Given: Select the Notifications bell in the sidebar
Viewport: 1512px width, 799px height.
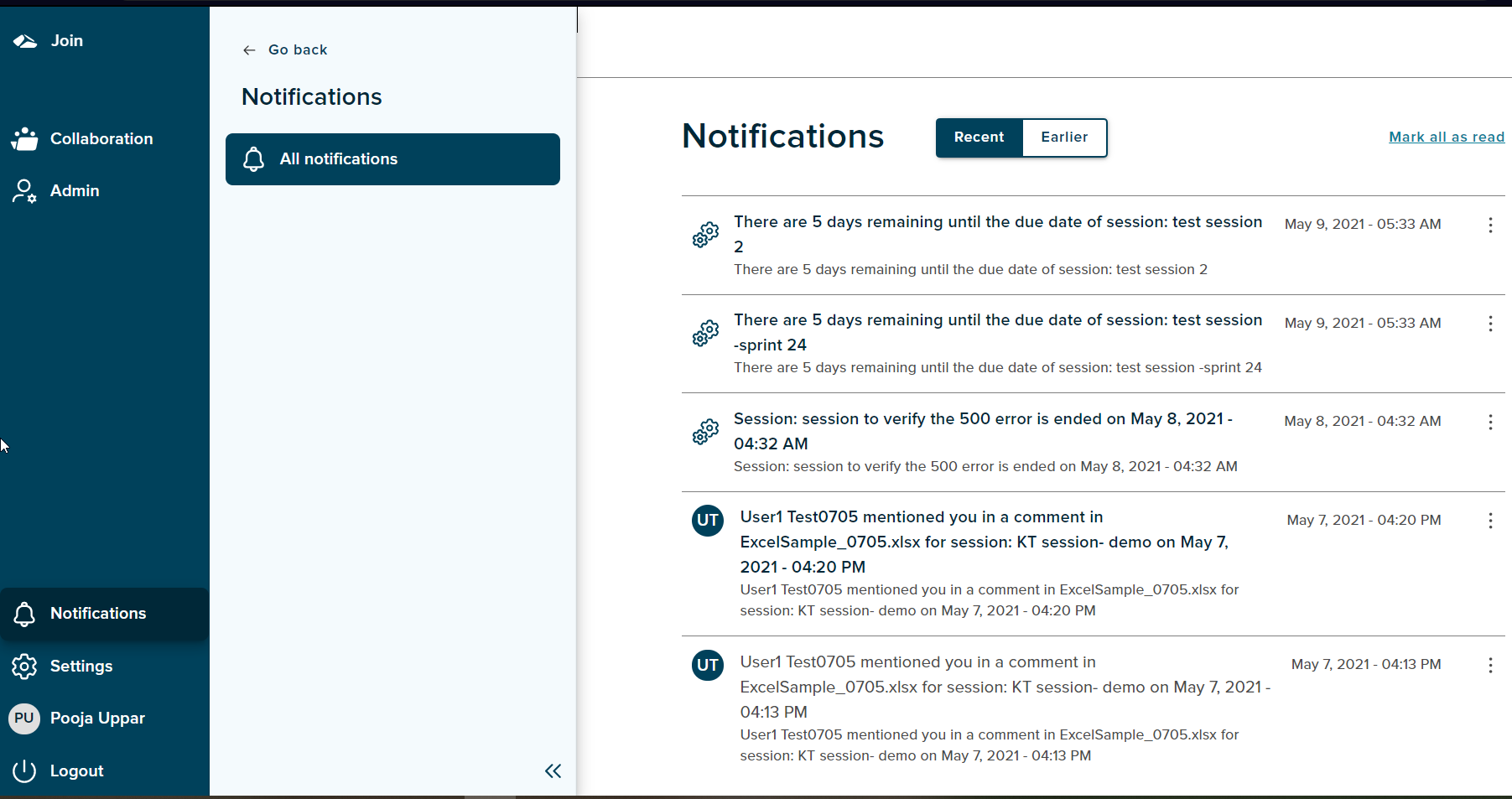Looking at the screenshot, I should click(x=24, y=614).
